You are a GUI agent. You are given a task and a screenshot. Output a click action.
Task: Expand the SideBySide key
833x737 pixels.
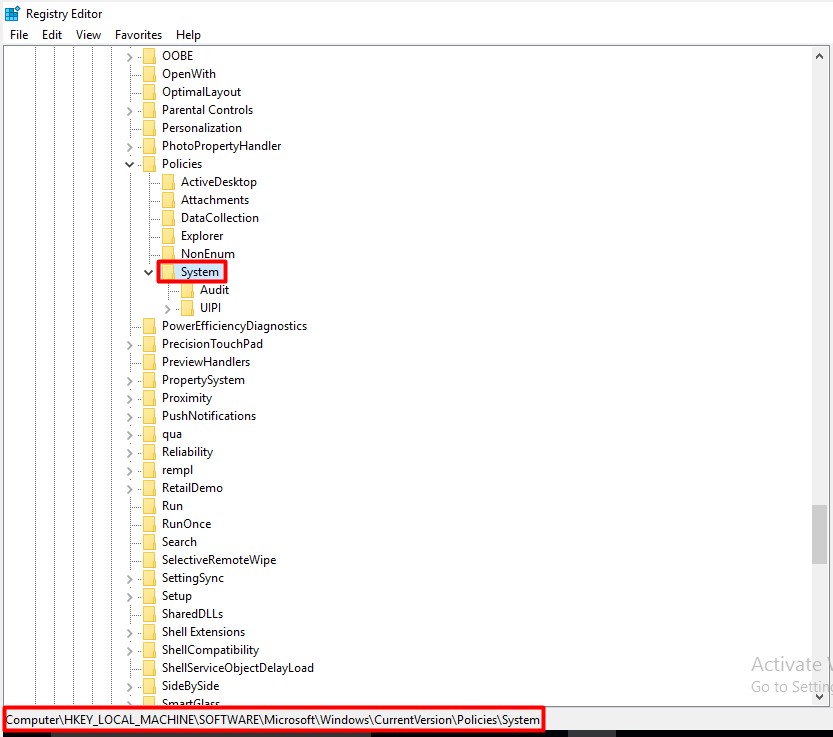tap(130, 687)
